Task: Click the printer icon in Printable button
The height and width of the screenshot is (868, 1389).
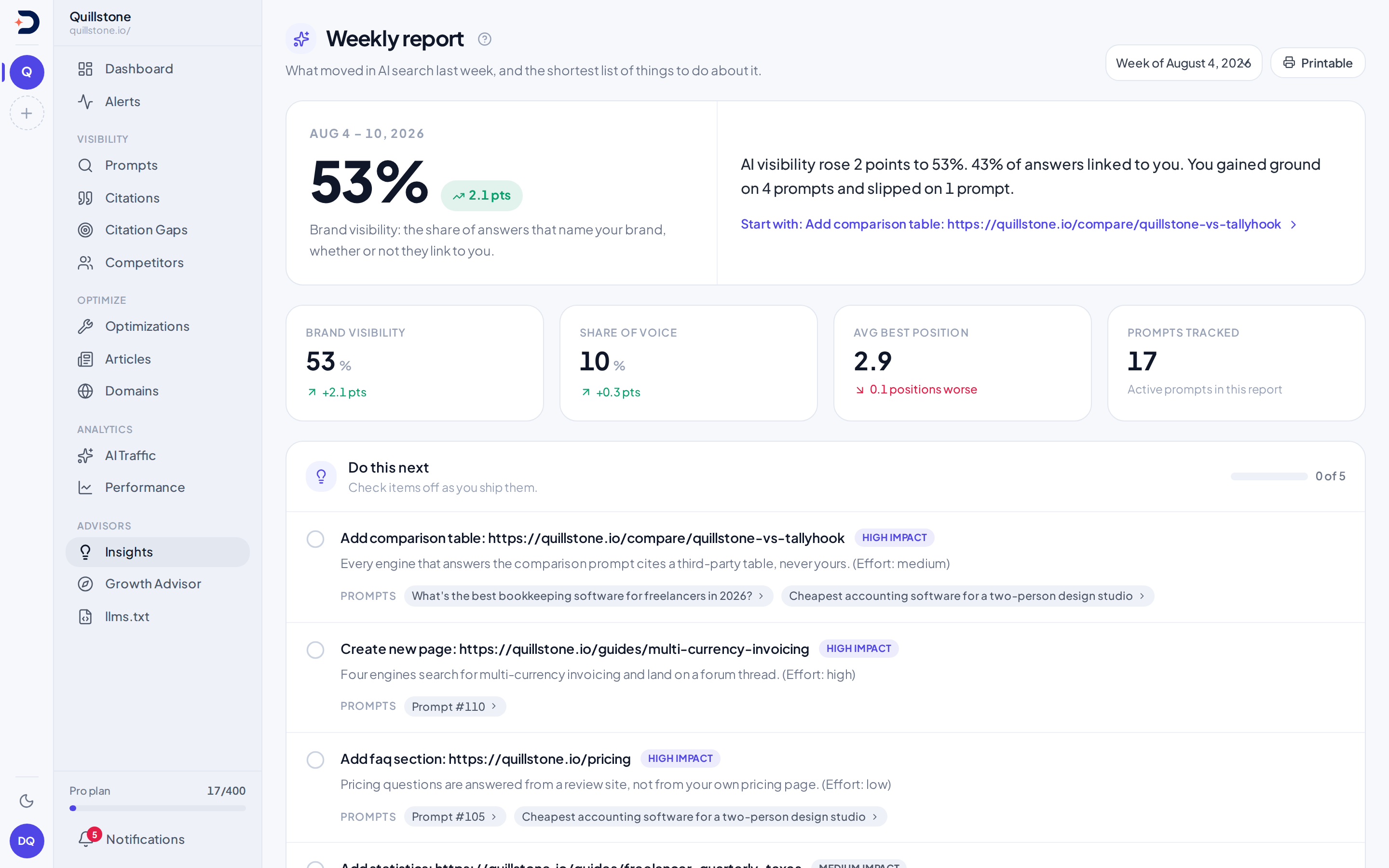Action: (1289, 63)
